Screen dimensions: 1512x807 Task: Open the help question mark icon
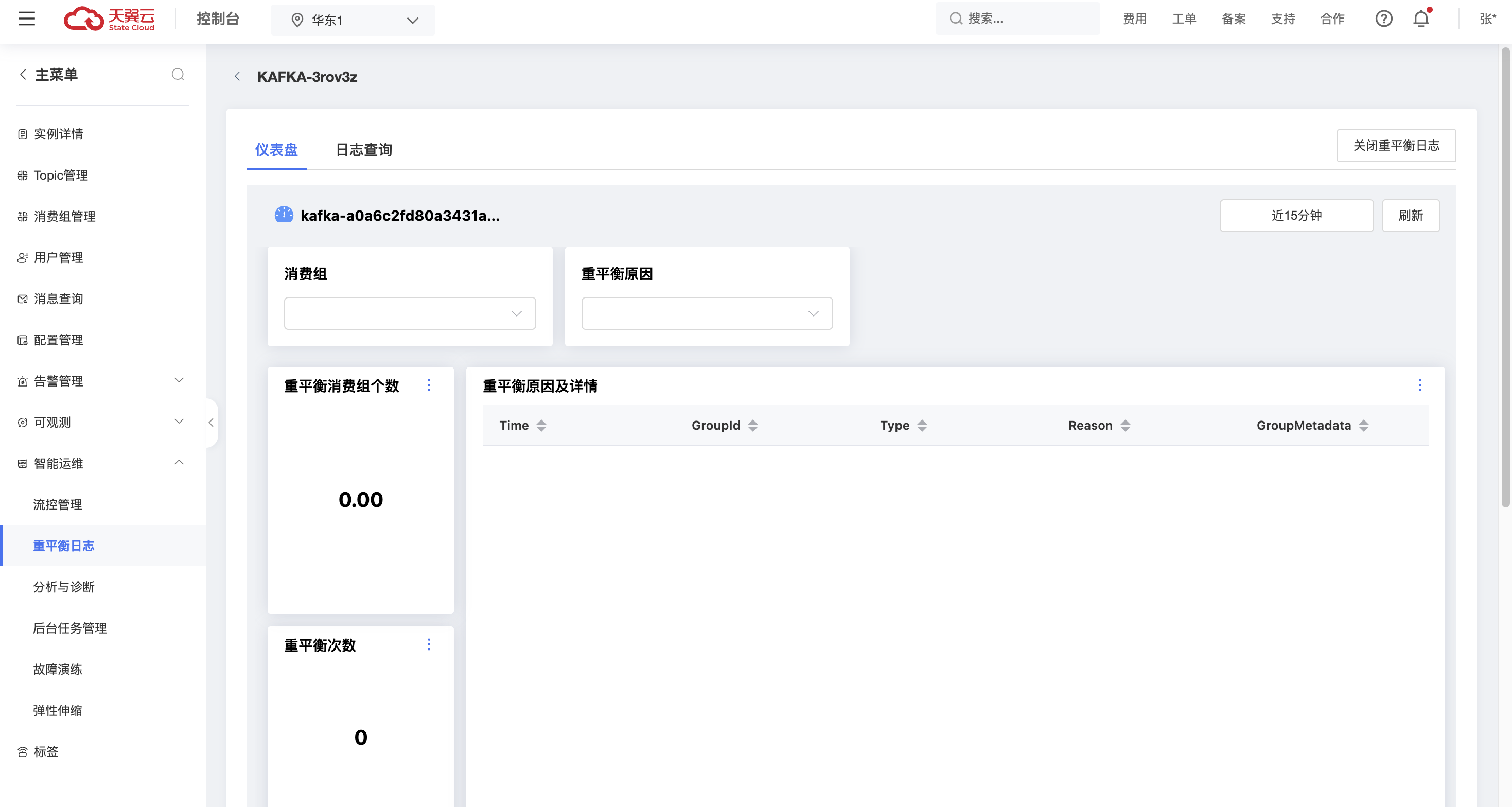(x=1383, y=19)
